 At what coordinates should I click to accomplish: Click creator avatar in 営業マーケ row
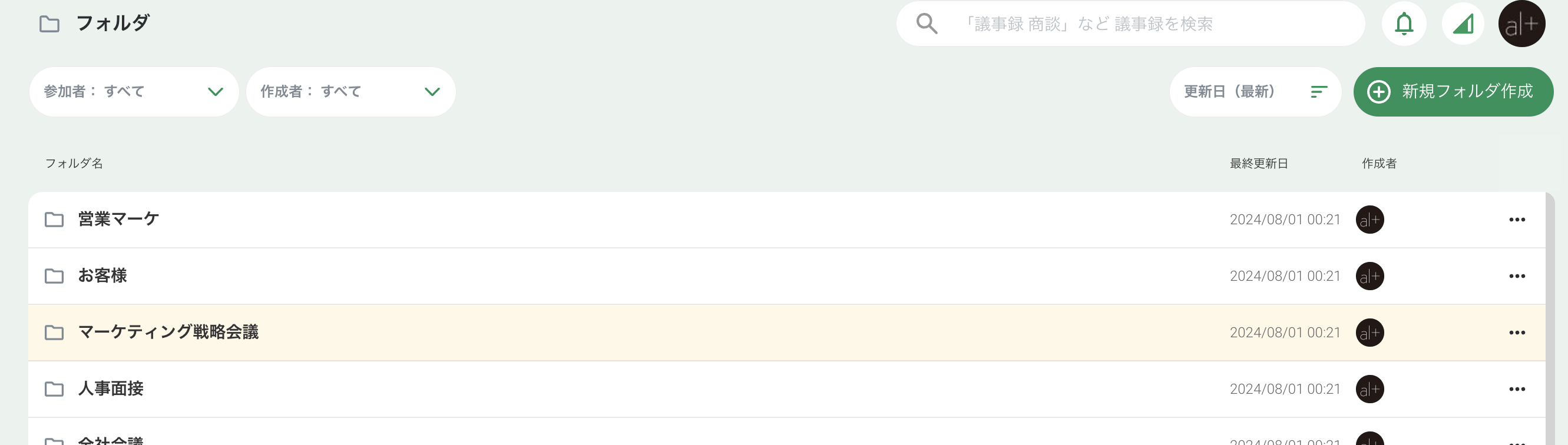(x=1369, y=220)
